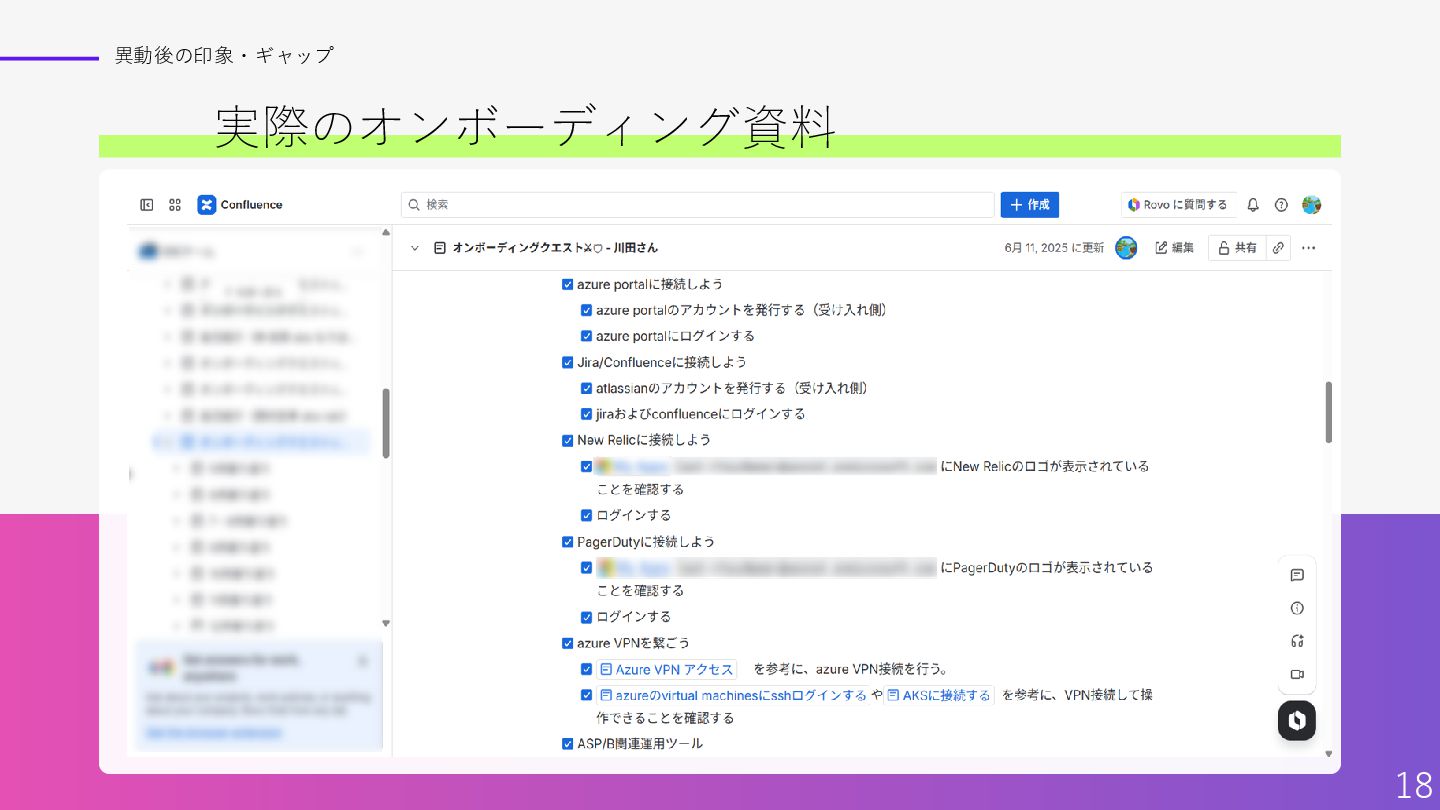Viewport: 1440px width, 810px height.
Task: Click the Rovo colorful logo icon
Action: click(1134, 205)
